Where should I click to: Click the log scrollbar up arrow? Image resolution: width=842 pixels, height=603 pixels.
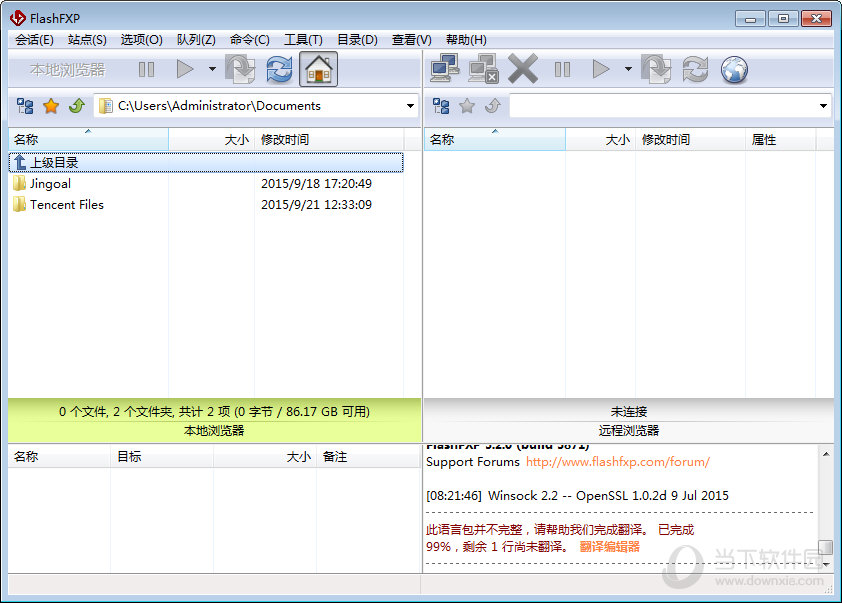[x=826, y=454]
